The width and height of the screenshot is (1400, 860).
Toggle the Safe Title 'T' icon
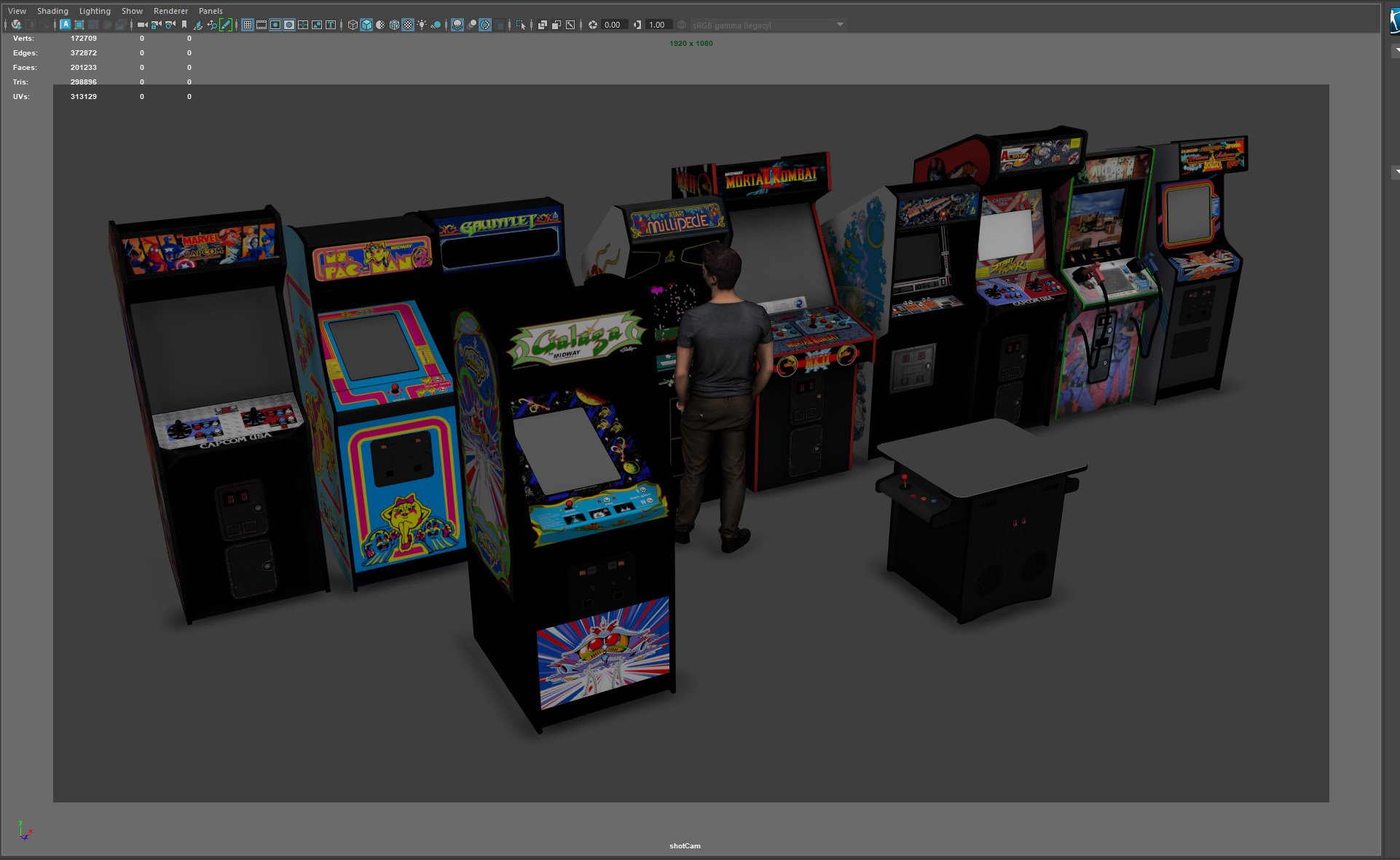331,25
